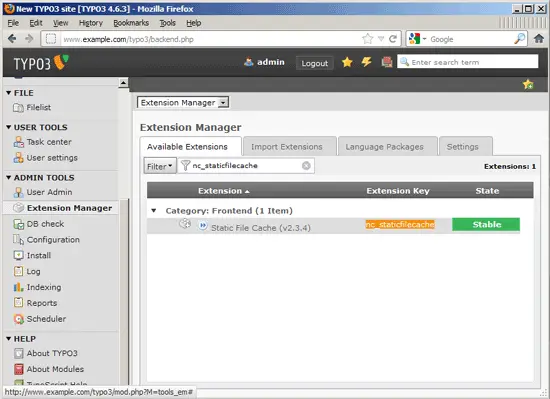Screen dimensions: 550x399
Task: Collapse the HELP module group
Action: pyautogui.click(x=9, y=339)
